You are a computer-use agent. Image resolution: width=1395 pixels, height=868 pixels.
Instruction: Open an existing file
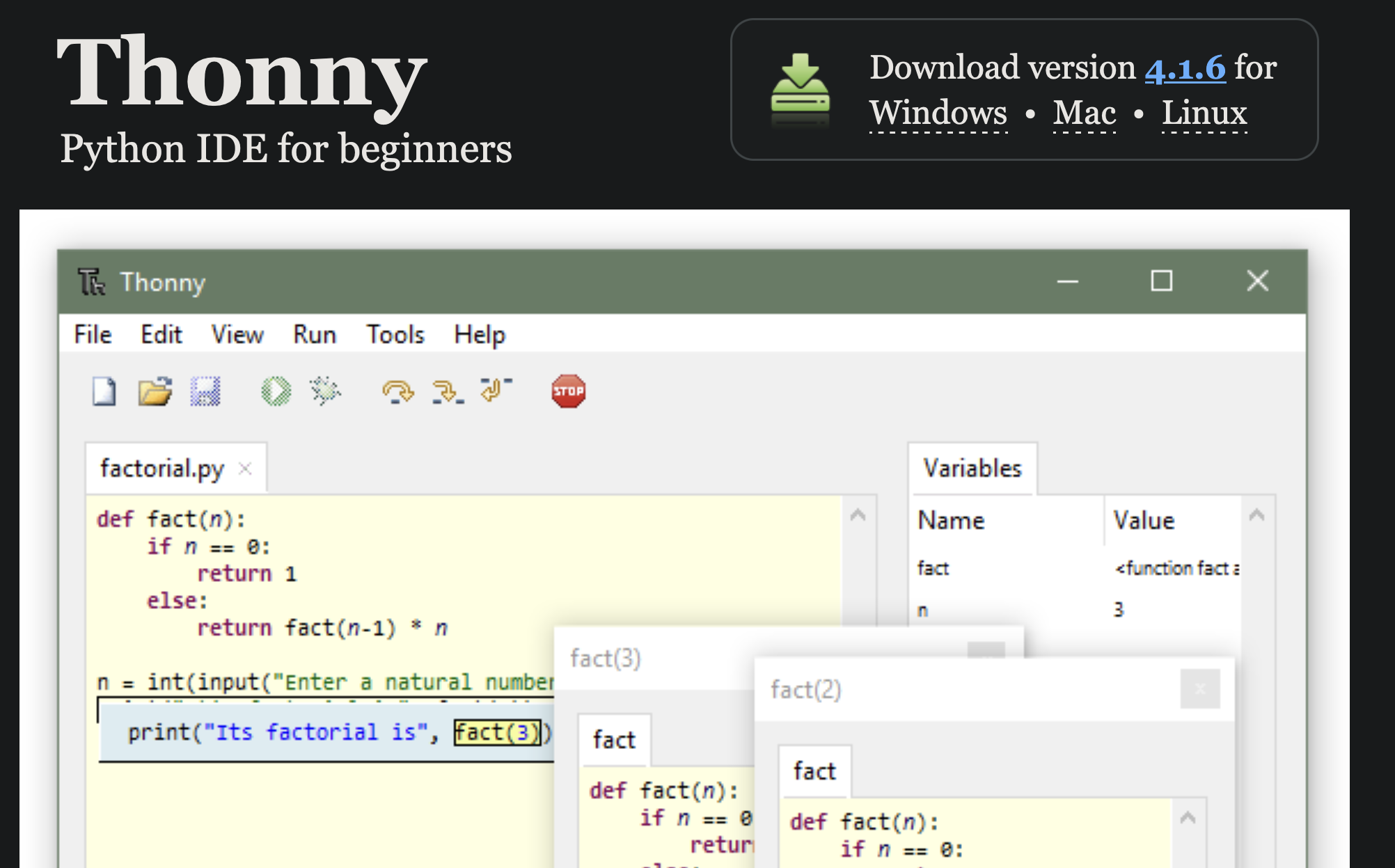pyautogui.click(x=155, y=390)
